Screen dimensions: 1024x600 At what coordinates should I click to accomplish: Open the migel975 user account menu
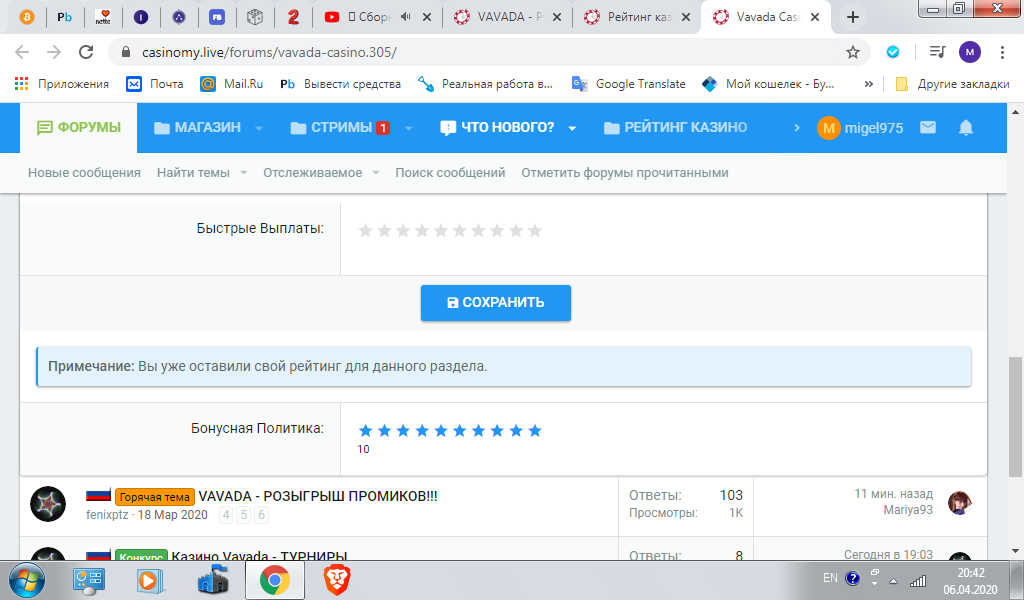(x=860, y=128)
